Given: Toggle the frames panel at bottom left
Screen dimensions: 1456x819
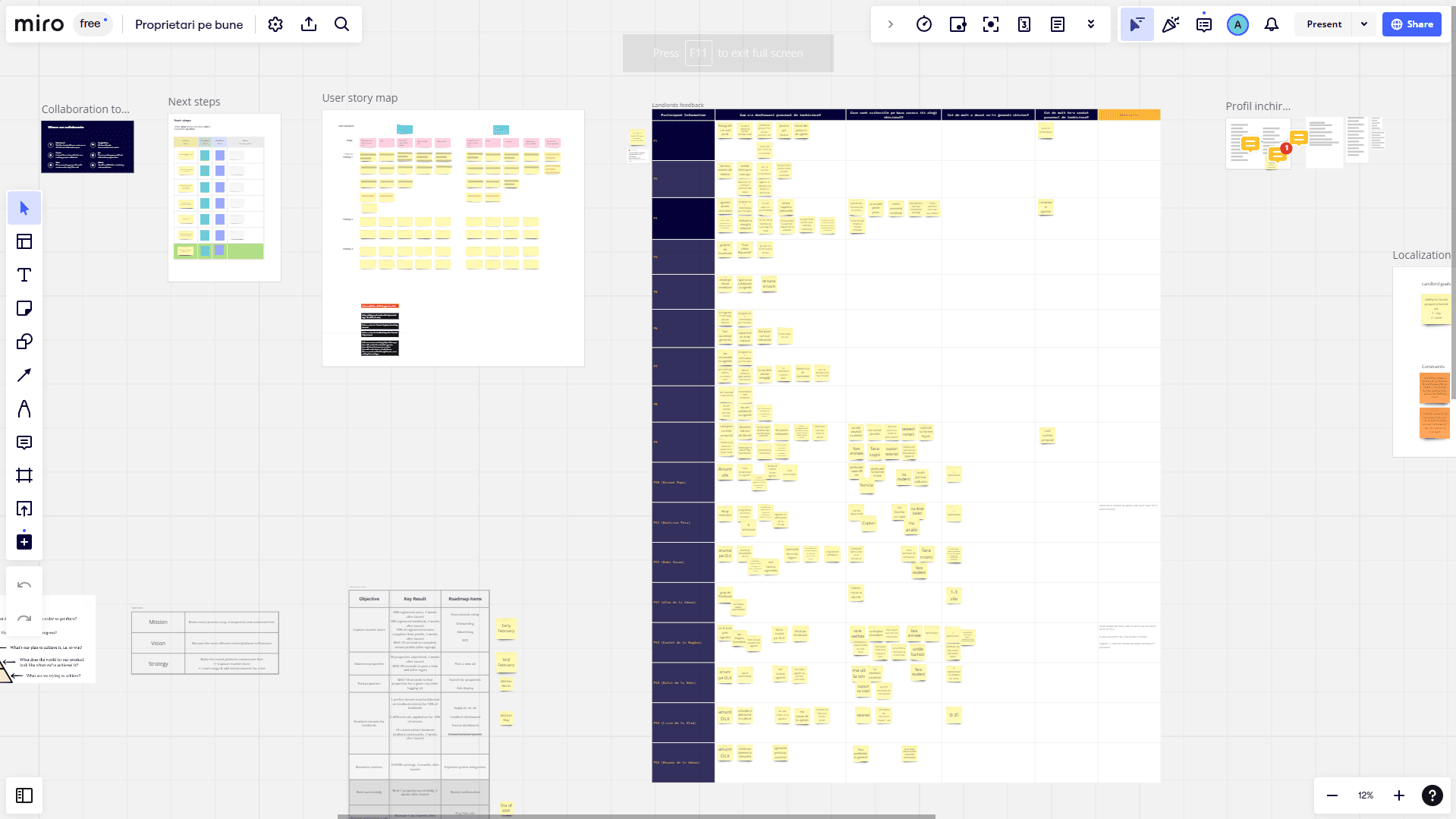Looking at the screenshot, I should pos(24,795).
